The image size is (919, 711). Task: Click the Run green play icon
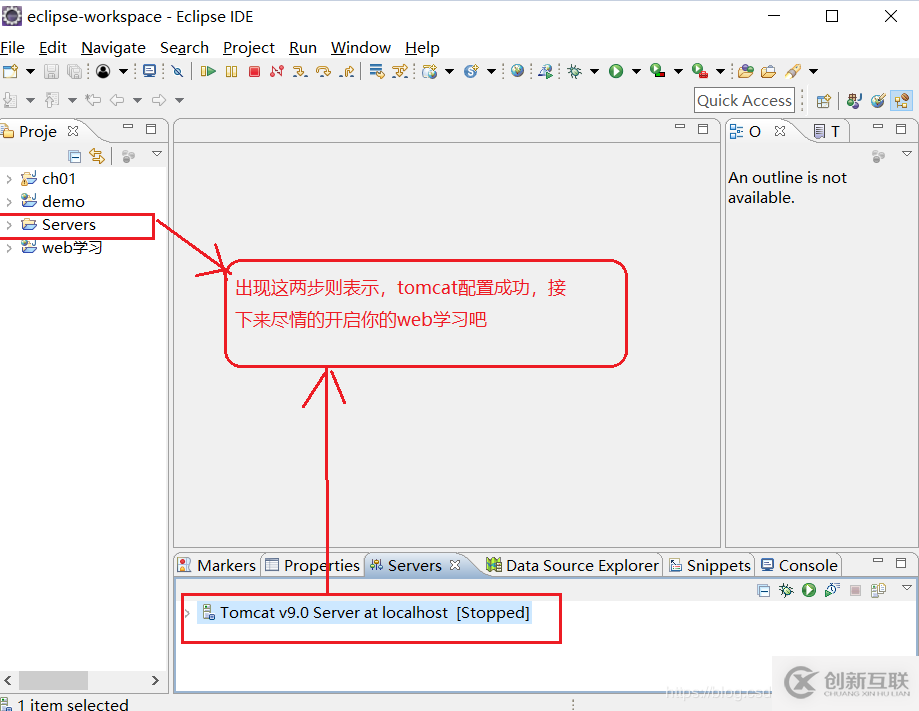[x=615, y=71]
